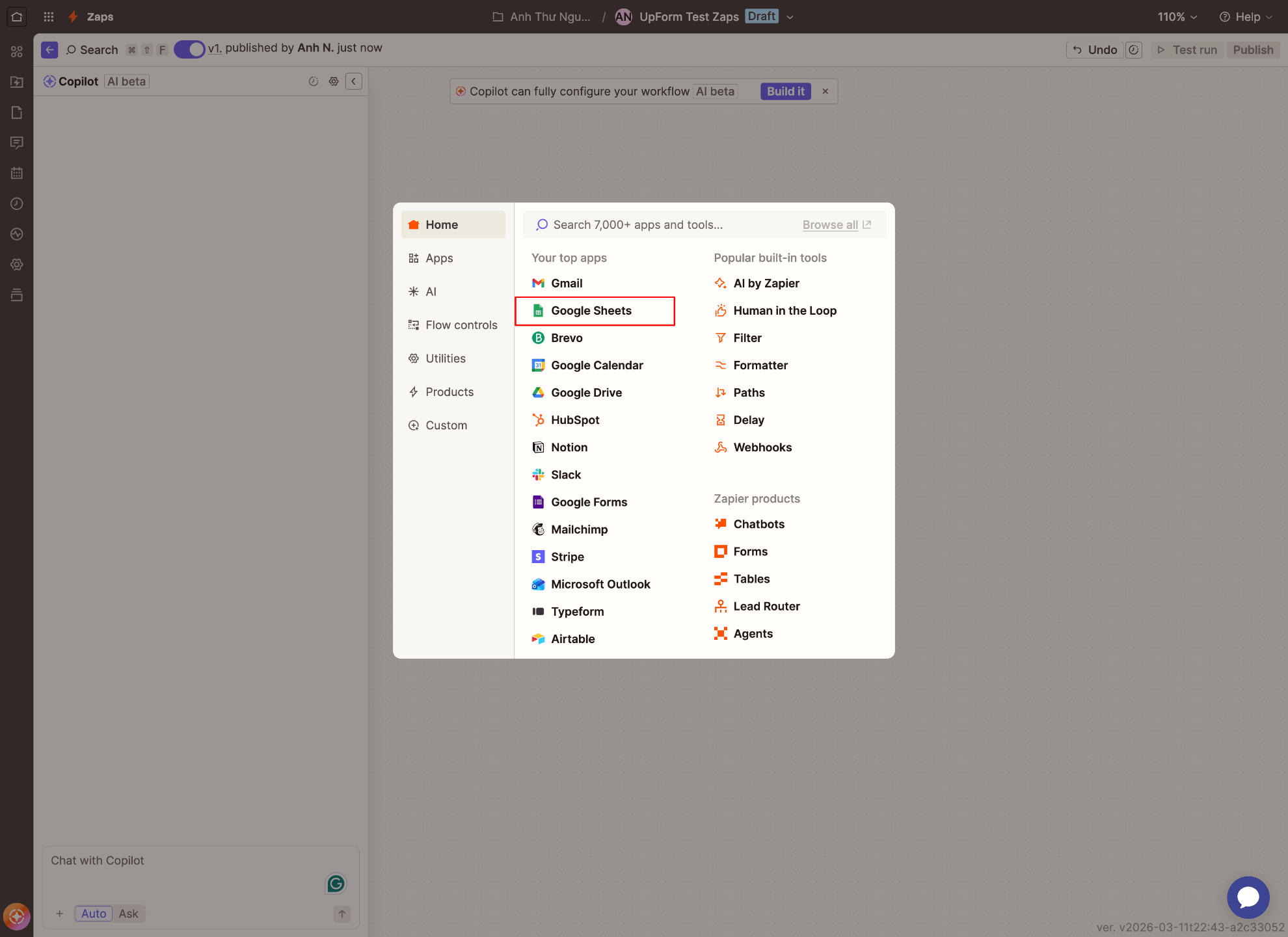Dismiss the Copilot banner
This screenshot has width=1288, height=937.
825,92
